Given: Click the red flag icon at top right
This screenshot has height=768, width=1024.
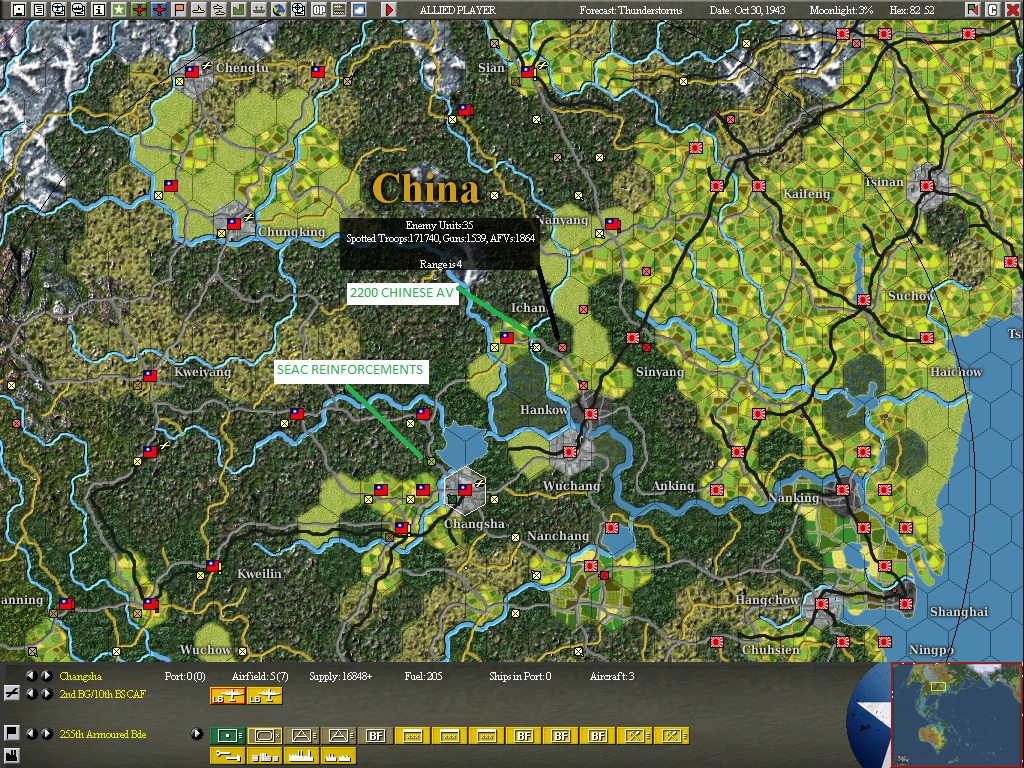Looking at the screenshot, I should 972,10.
